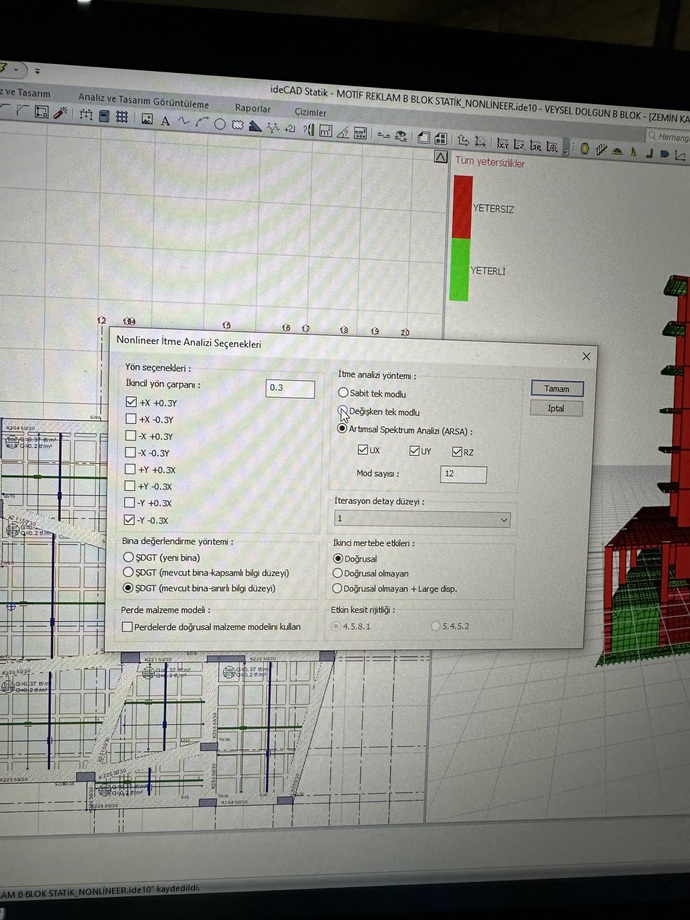The image size is (690, 920).
Task: Click the grid axes icon
Action: pos(122,117)
